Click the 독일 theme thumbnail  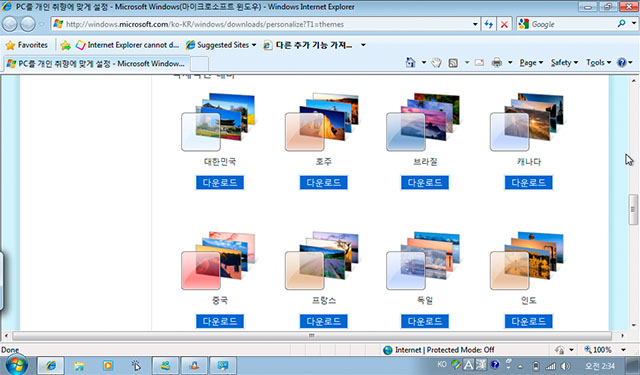tap(423, 261)
